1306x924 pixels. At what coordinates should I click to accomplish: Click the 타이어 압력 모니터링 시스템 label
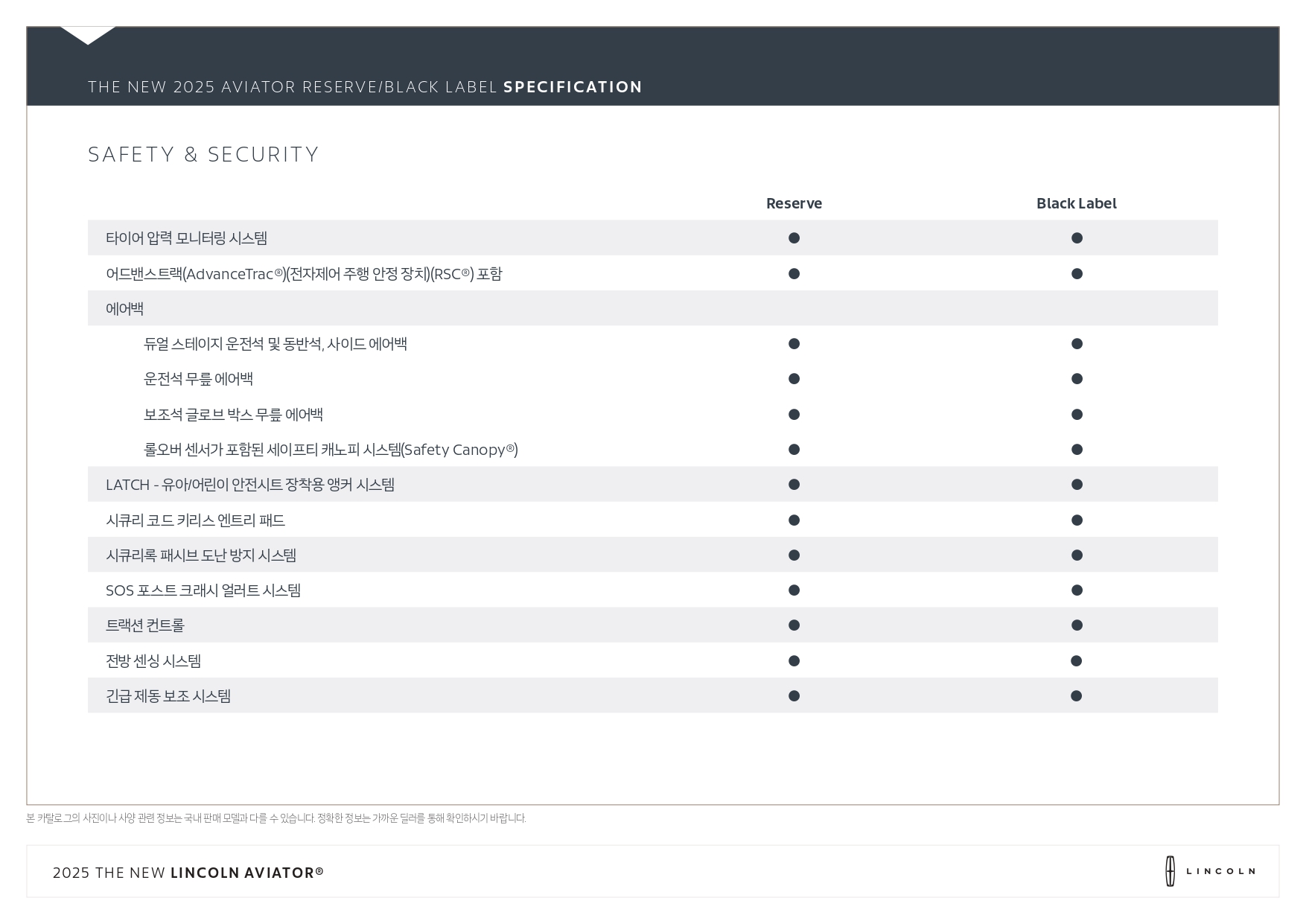[x=187, y=238]
